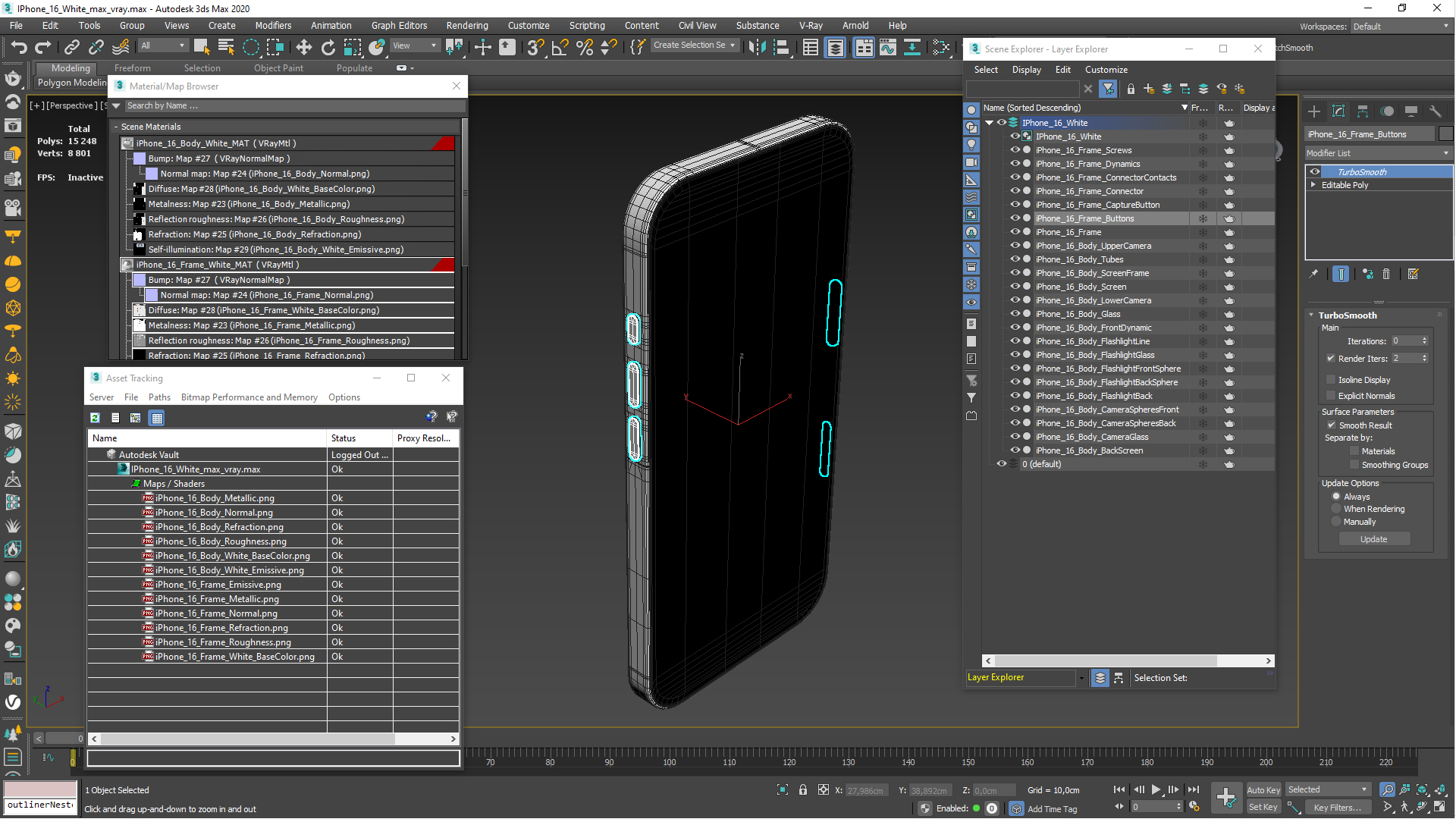Enable the Explicit Normals checkbox
Viewport: 1456px width, 819px height.
pos(1331,396)
